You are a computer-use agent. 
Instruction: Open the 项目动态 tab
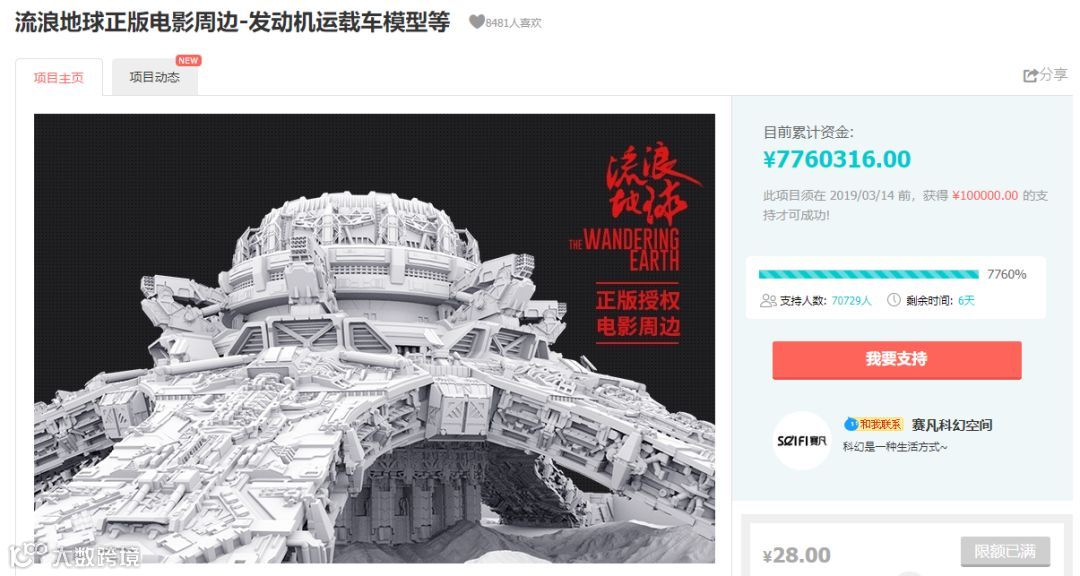[x=154, y=77]
